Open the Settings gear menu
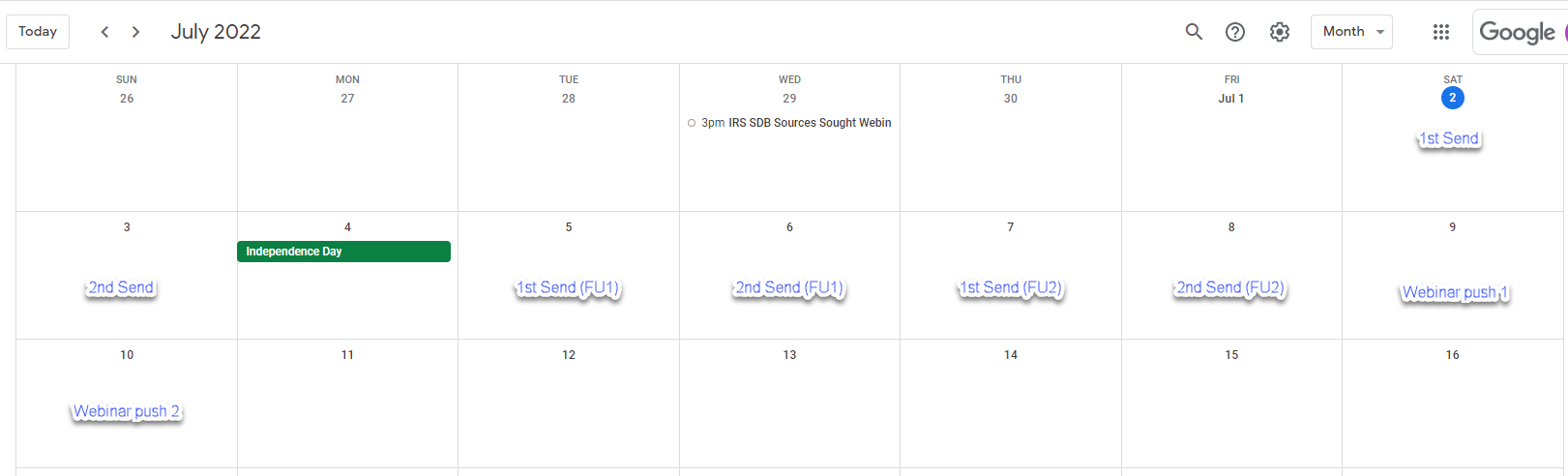 pos(1280,32)
